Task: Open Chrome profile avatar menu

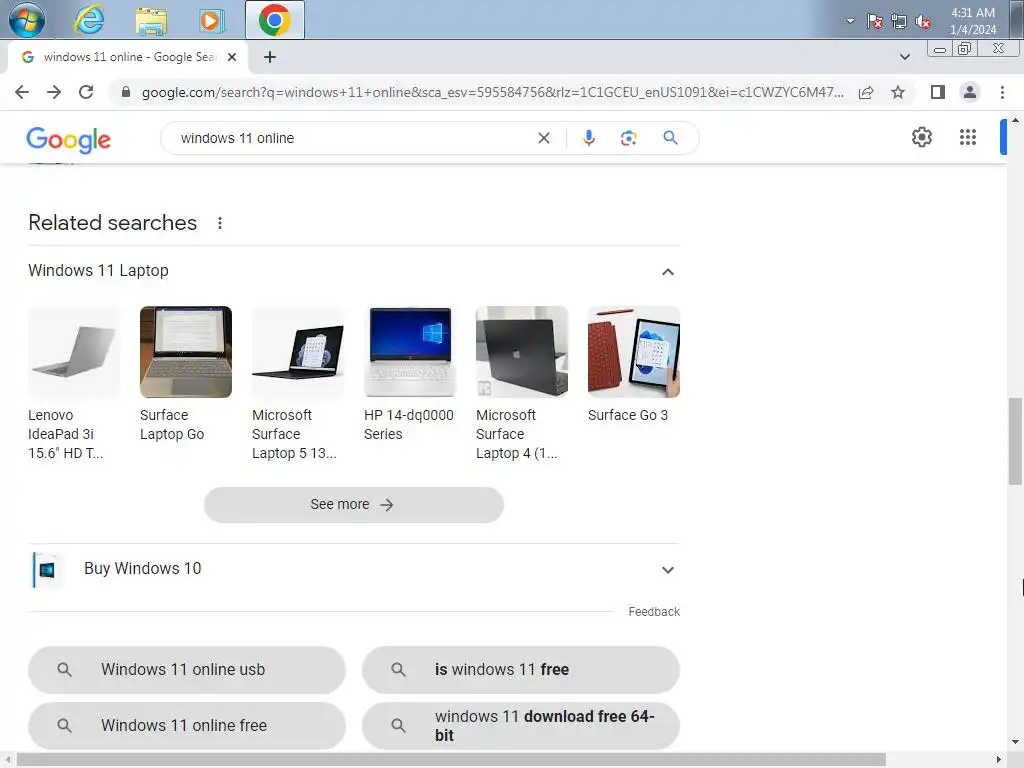Action: [970, 92]
